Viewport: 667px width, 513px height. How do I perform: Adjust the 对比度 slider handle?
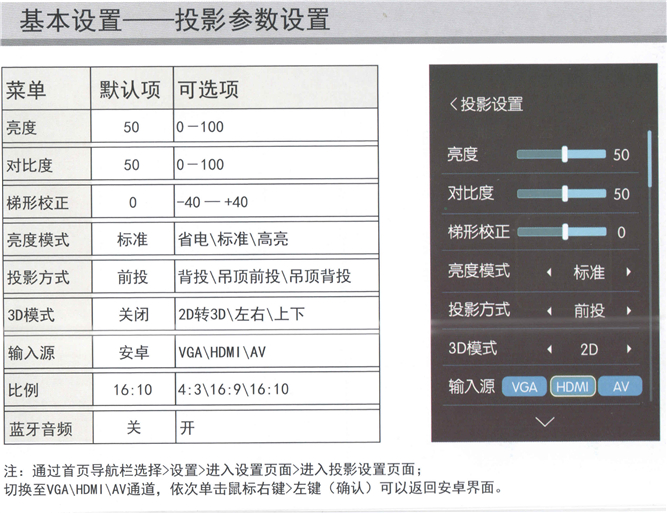(x=565, y=194)
